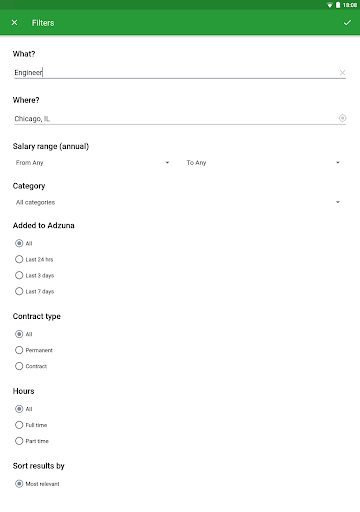Screen dimensions: 360x512
Task: Select Part time hours
Action: pos(32,441)
